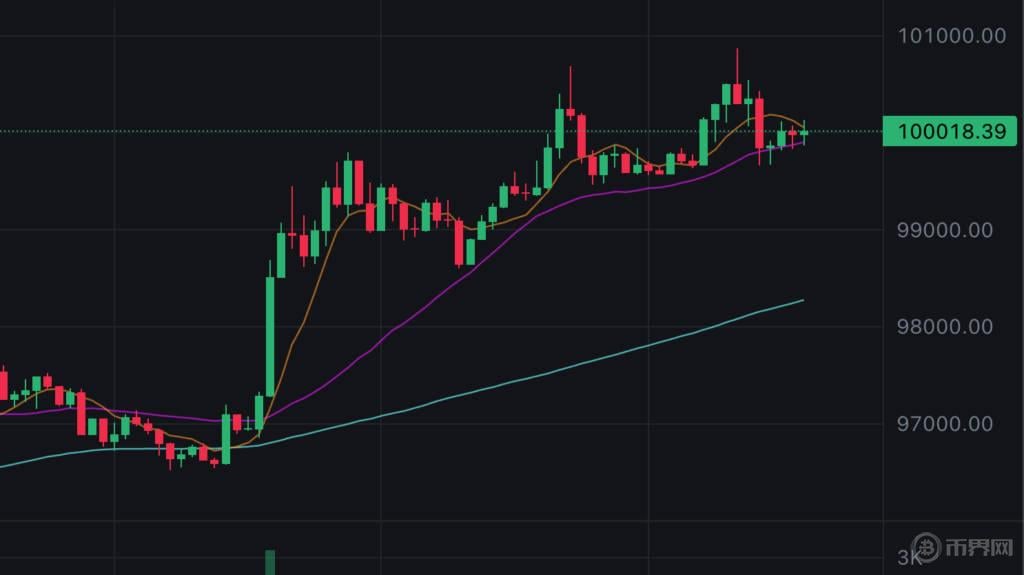Click the tallest green breakout candle
Screen dimensions: 1024x575
[270, 336]
